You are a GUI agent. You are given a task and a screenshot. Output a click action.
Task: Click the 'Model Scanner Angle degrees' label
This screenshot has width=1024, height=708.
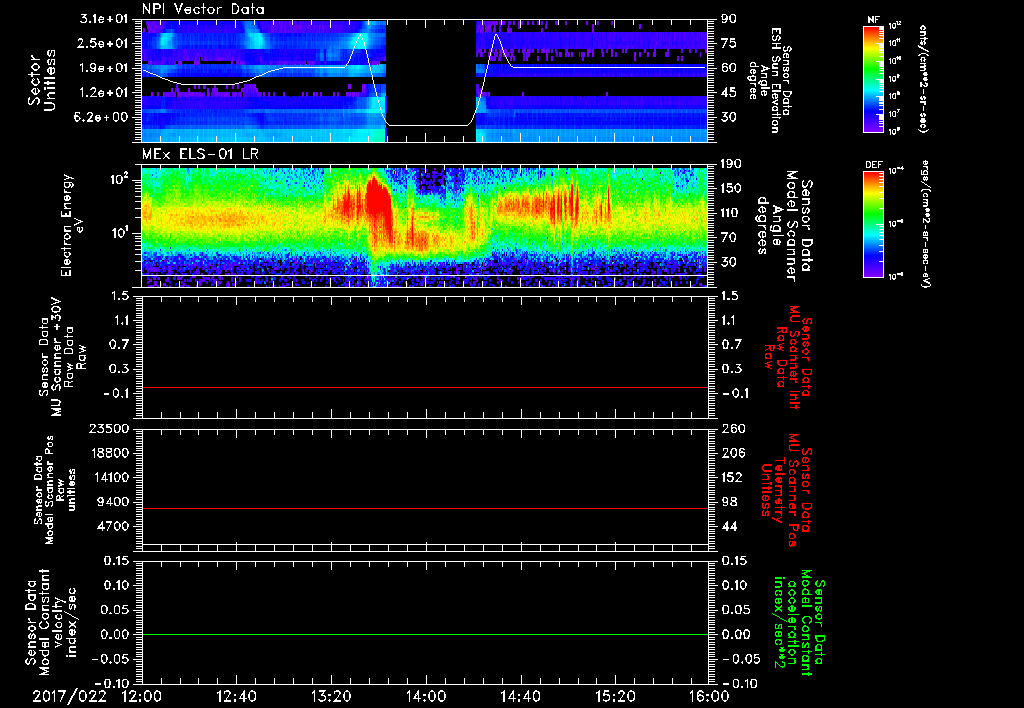[x=785, y=226]
